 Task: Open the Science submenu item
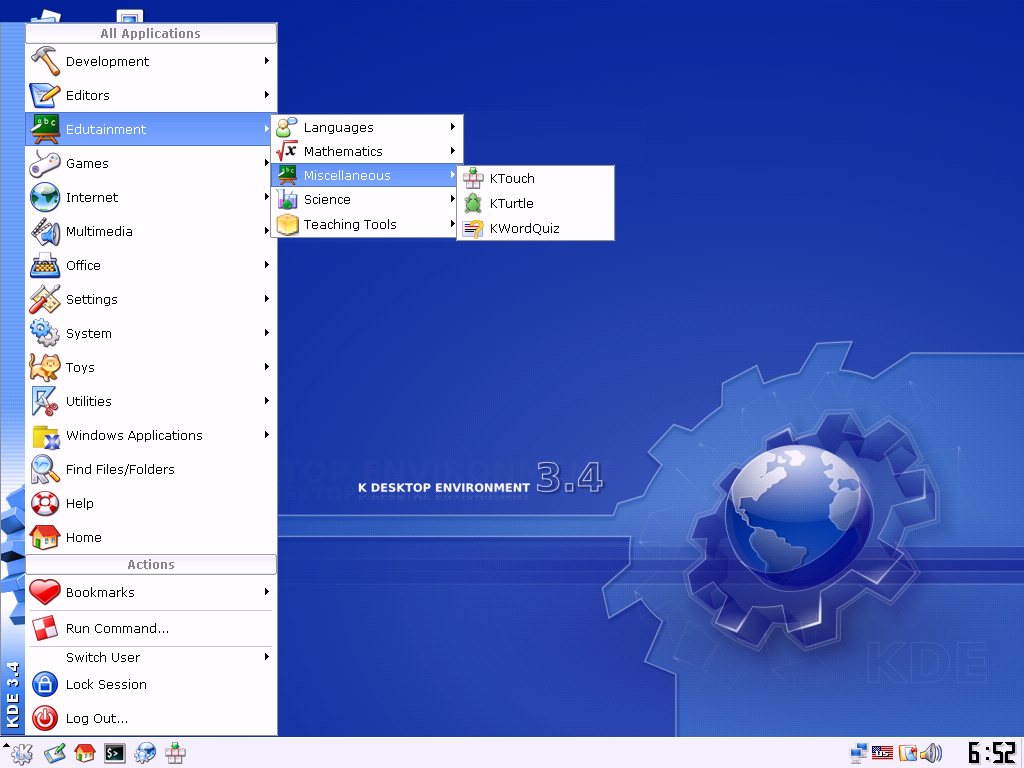click(x=366, y=199)
